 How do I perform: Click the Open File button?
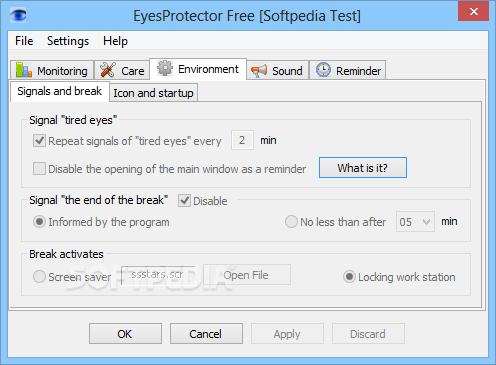coord(247,275)
